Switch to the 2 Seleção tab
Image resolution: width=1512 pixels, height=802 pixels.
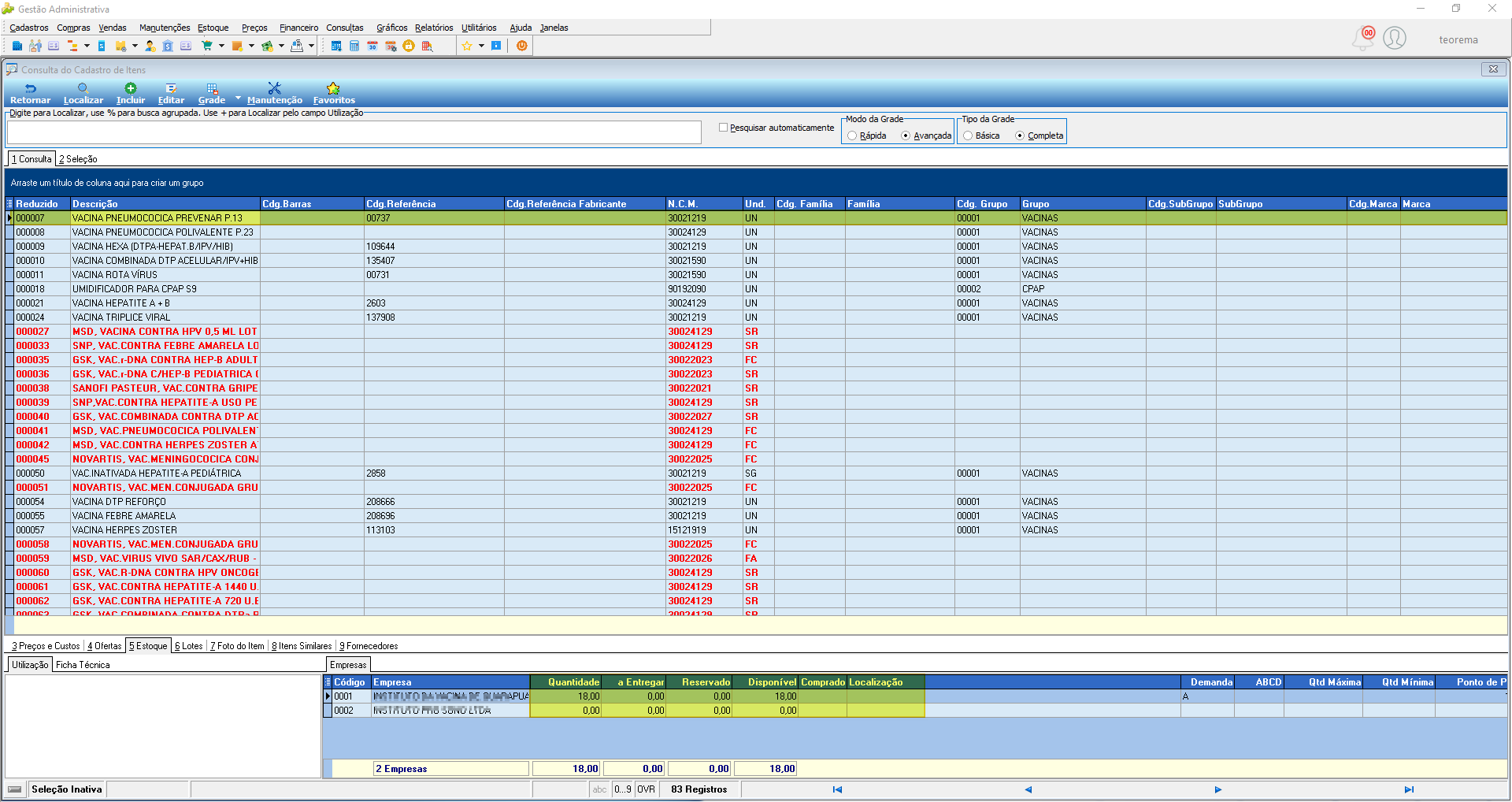(78, 159)
